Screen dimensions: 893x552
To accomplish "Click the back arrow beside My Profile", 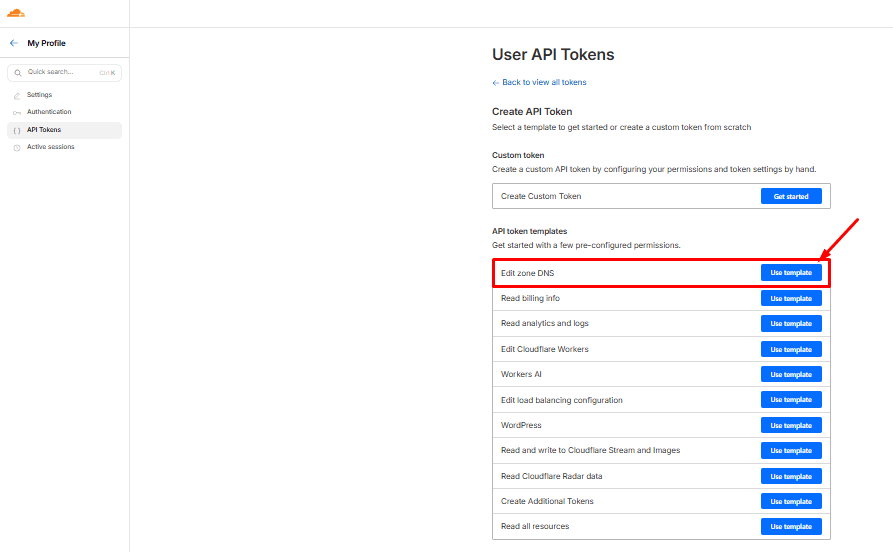I will pos(14,43).
